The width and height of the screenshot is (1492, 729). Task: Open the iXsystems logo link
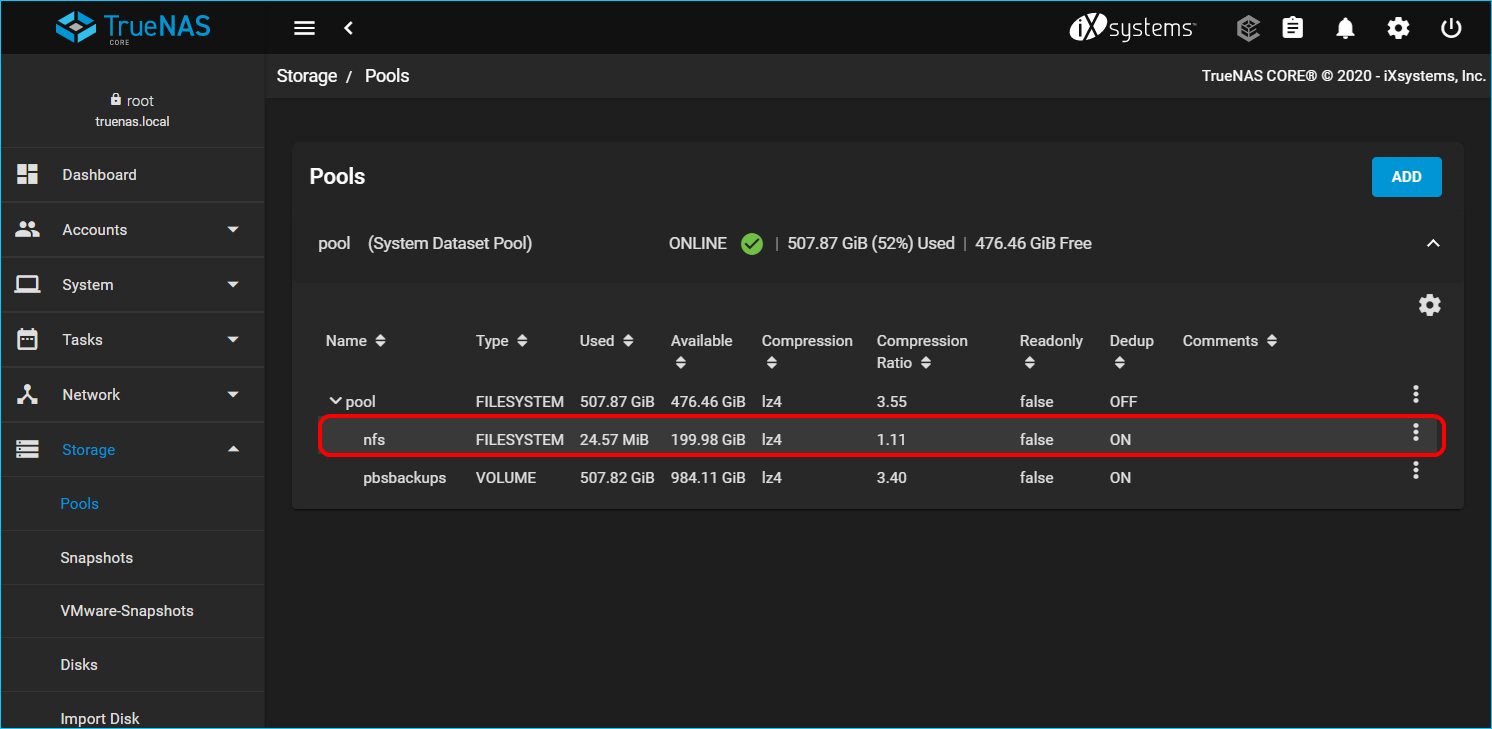click(x=1132, y=28)
